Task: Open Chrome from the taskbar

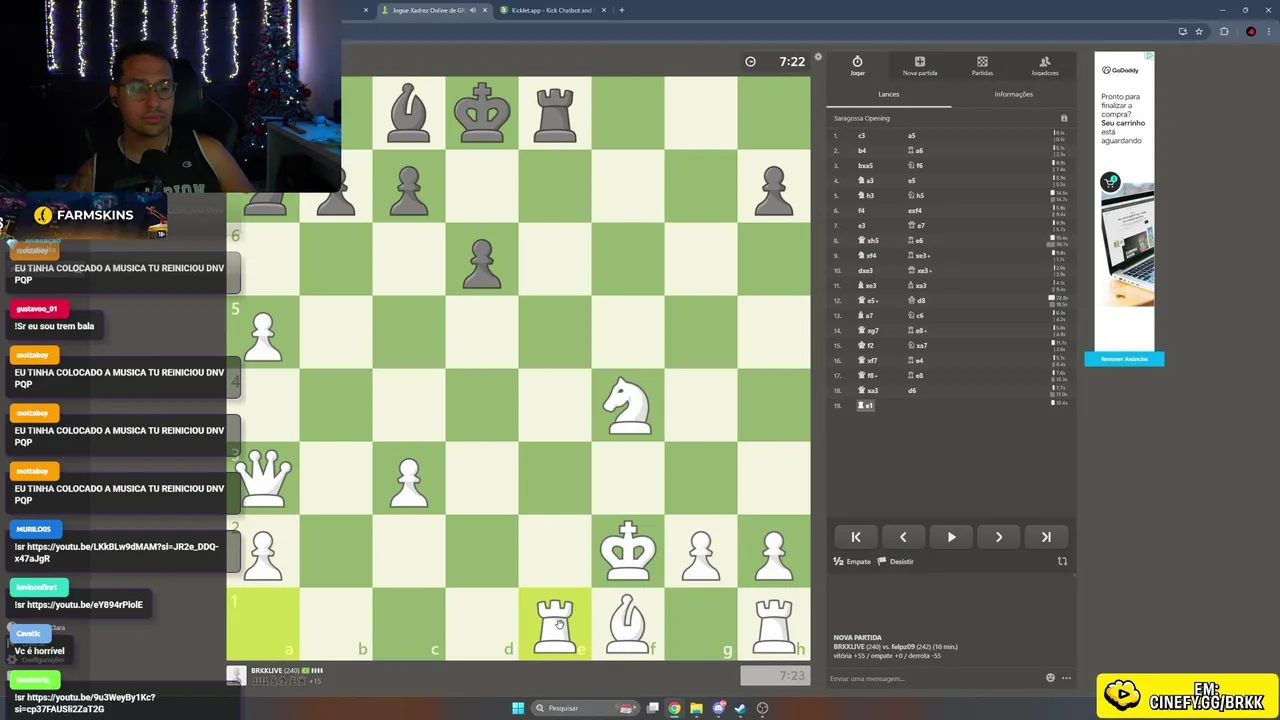Action: [x=674, y=708]
